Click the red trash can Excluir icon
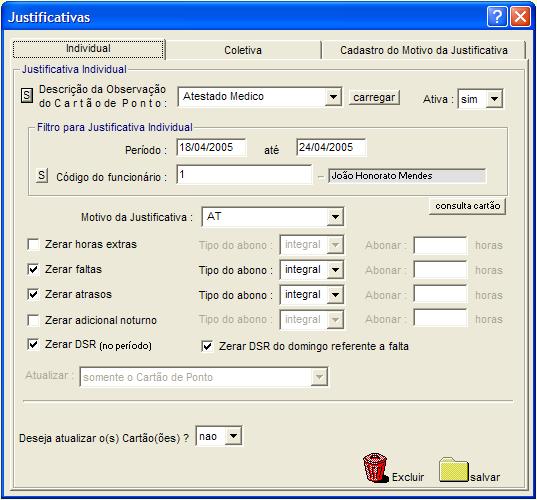Screen dimensions: 537x500 [x=375, y=468]
